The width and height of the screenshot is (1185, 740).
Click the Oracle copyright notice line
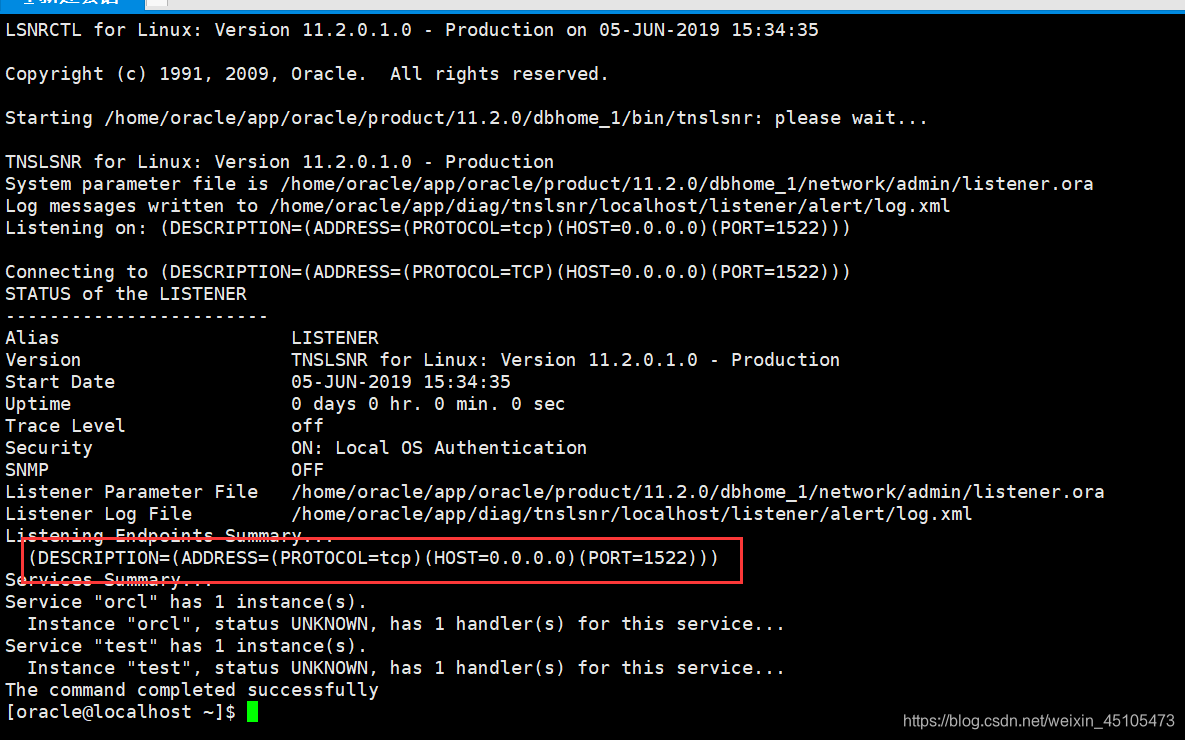[307, 74]
